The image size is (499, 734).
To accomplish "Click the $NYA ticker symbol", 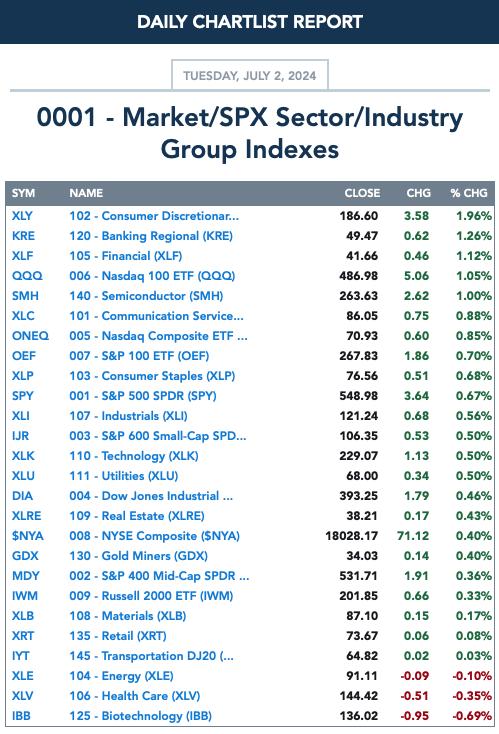I will click(x=28, y=536).
